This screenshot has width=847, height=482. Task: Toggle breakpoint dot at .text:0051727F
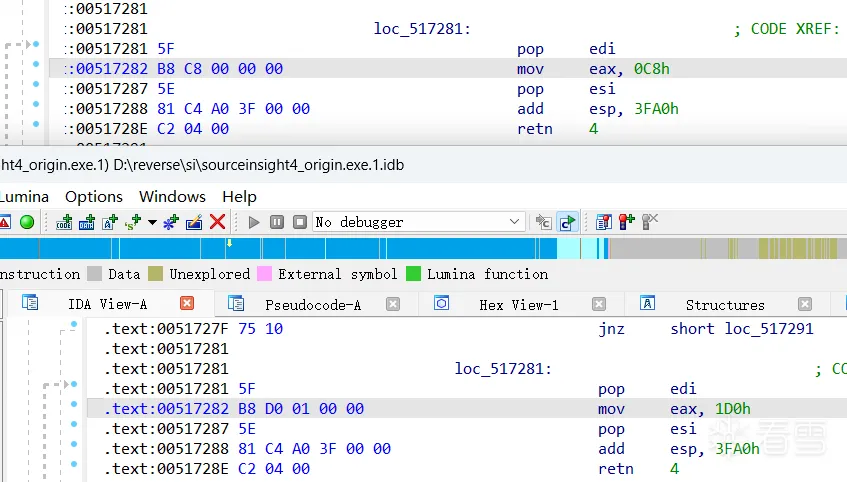[x=74, y=324]
